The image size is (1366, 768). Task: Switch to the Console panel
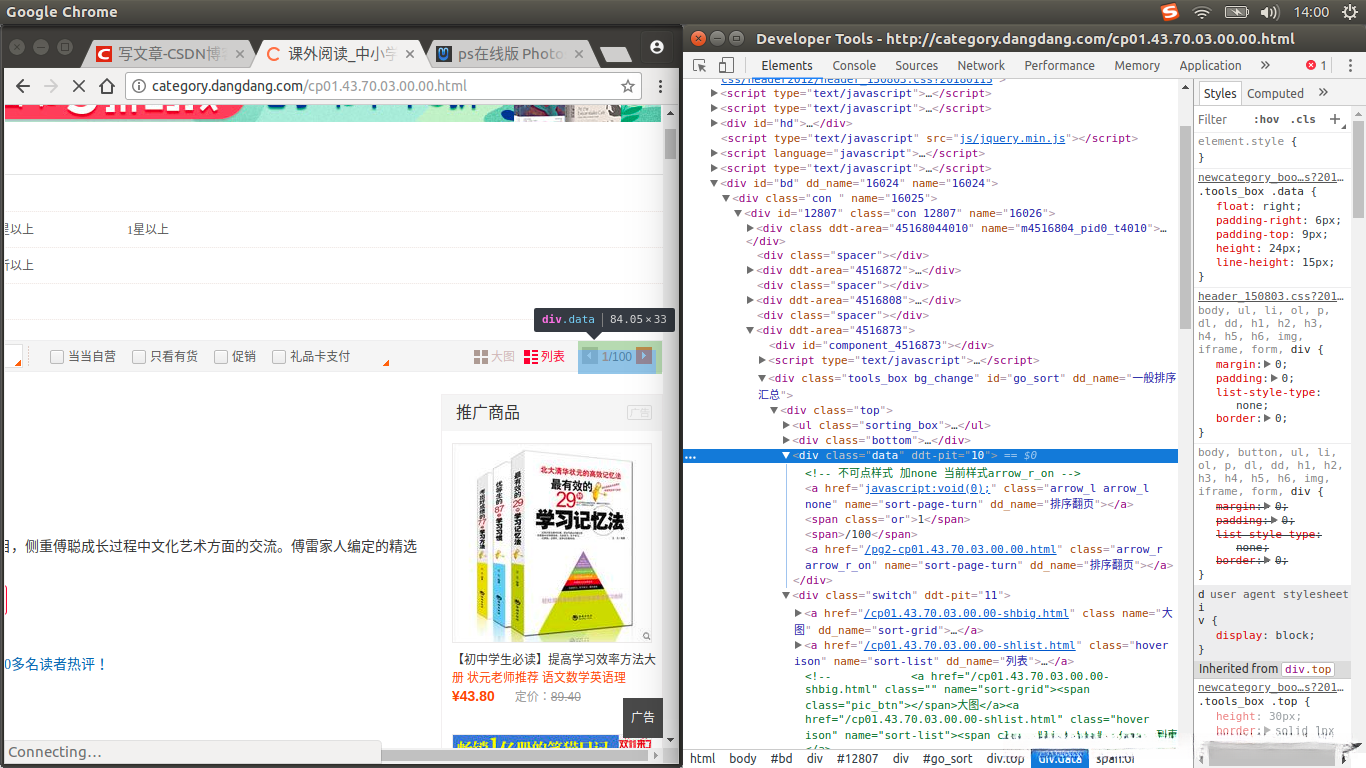[x=854, y=65]
